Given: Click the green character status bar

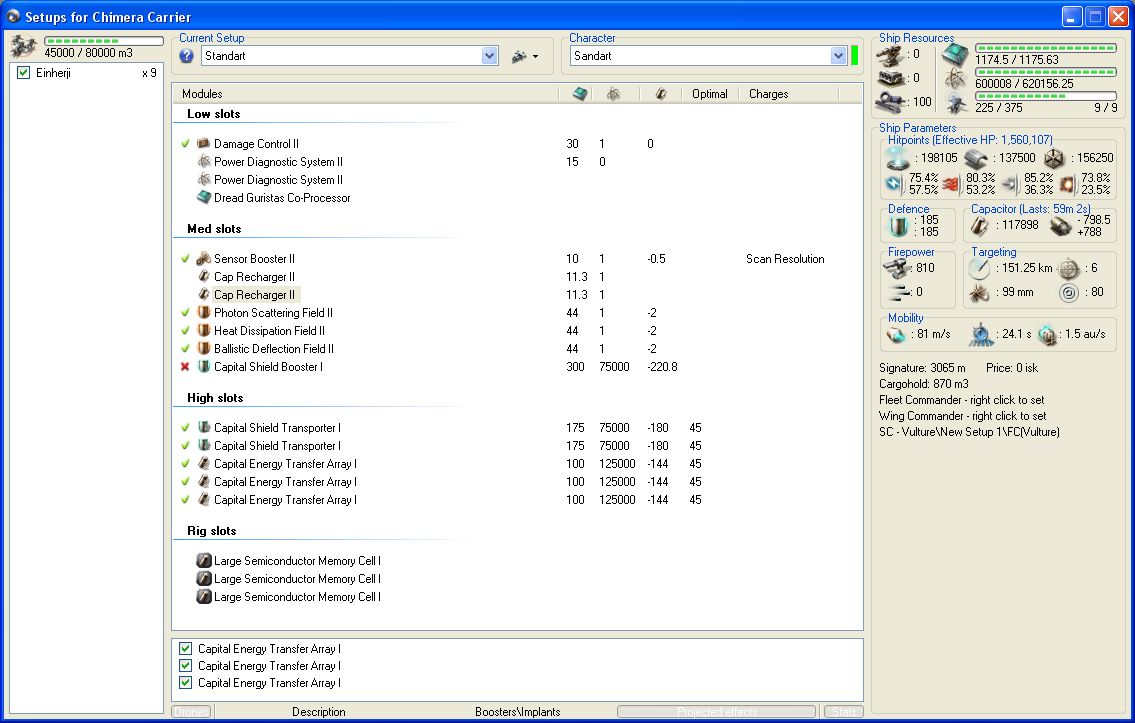Looking at the screenshot, I should coord(855,56).
